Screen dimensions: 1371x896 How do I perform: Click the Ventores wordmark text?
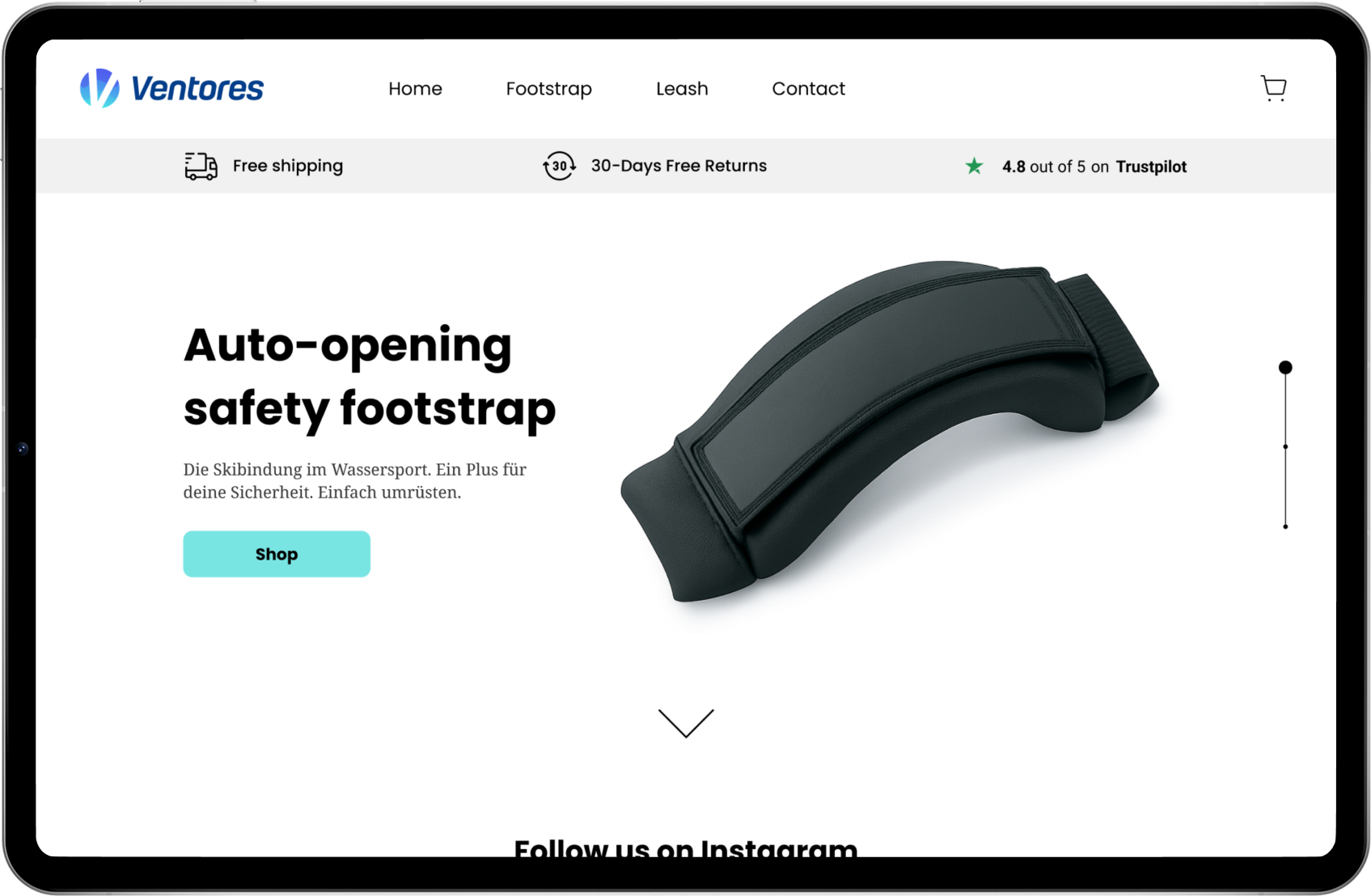coord(197,88)
